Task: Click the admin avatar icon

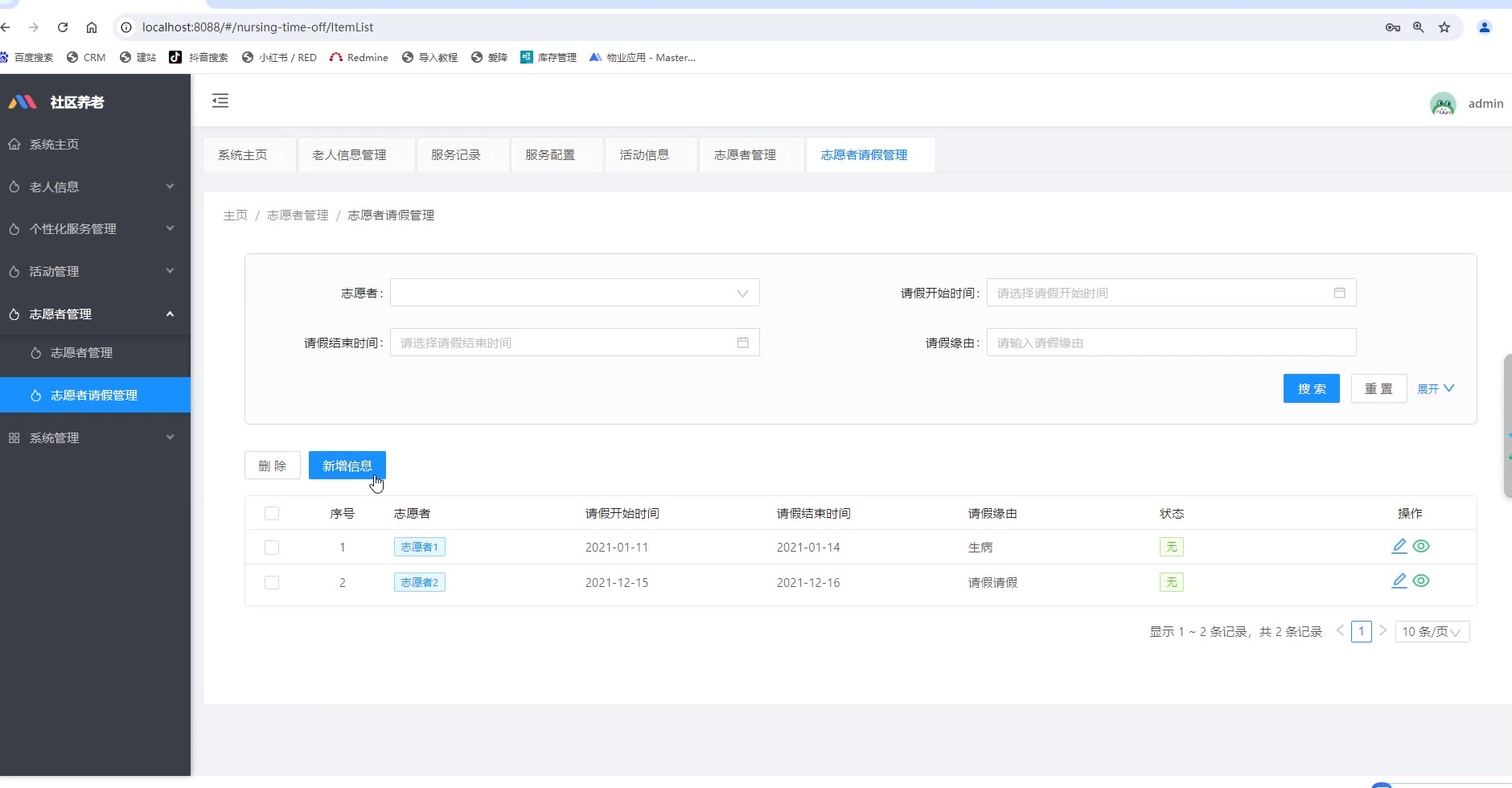Action: click(x=1443, y=104)
